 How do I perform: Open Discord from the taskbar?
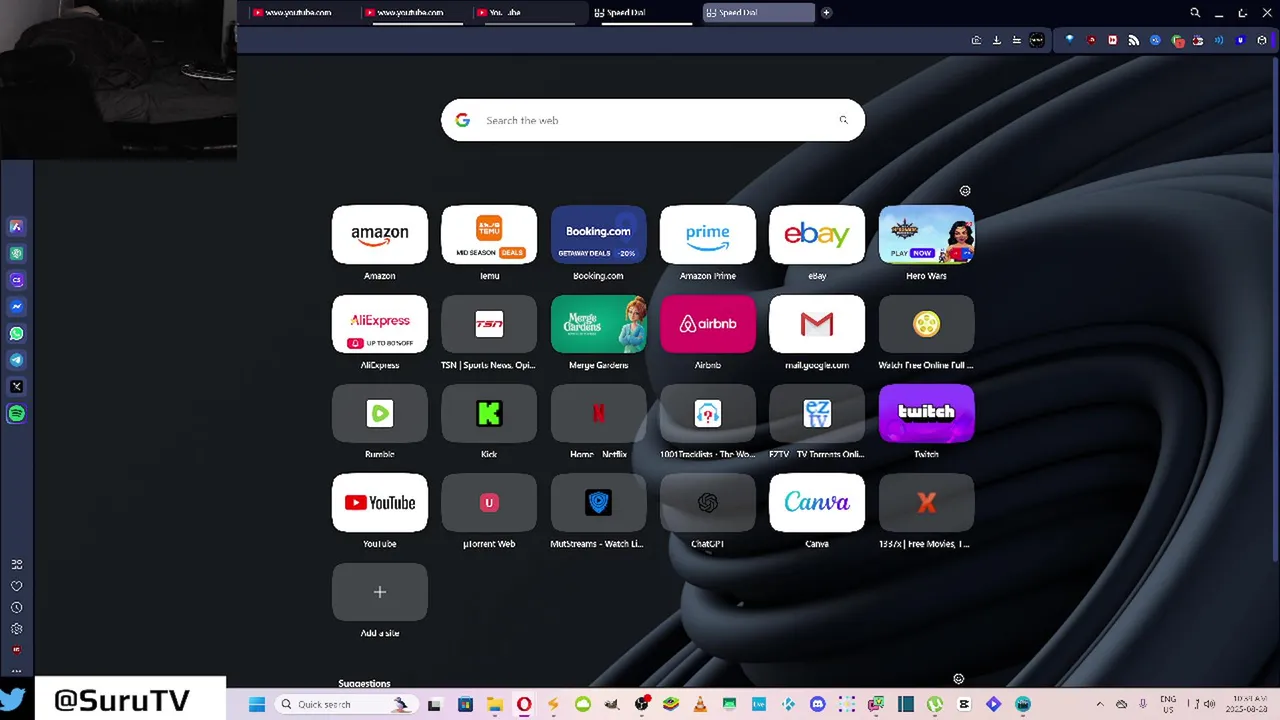click(817, 704)
